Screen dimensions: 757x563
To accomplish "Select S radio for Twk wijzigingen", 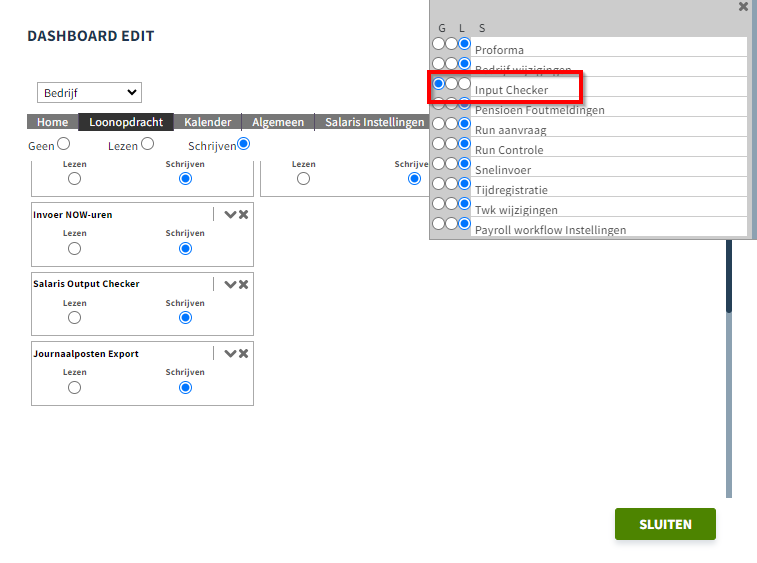I will tap(464, 203).
